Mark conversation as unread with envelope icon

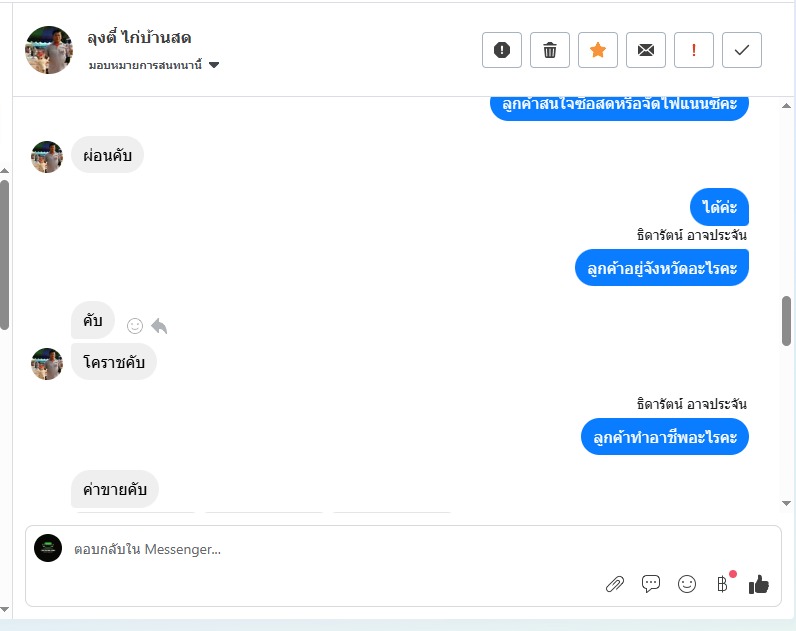(646, 50)
